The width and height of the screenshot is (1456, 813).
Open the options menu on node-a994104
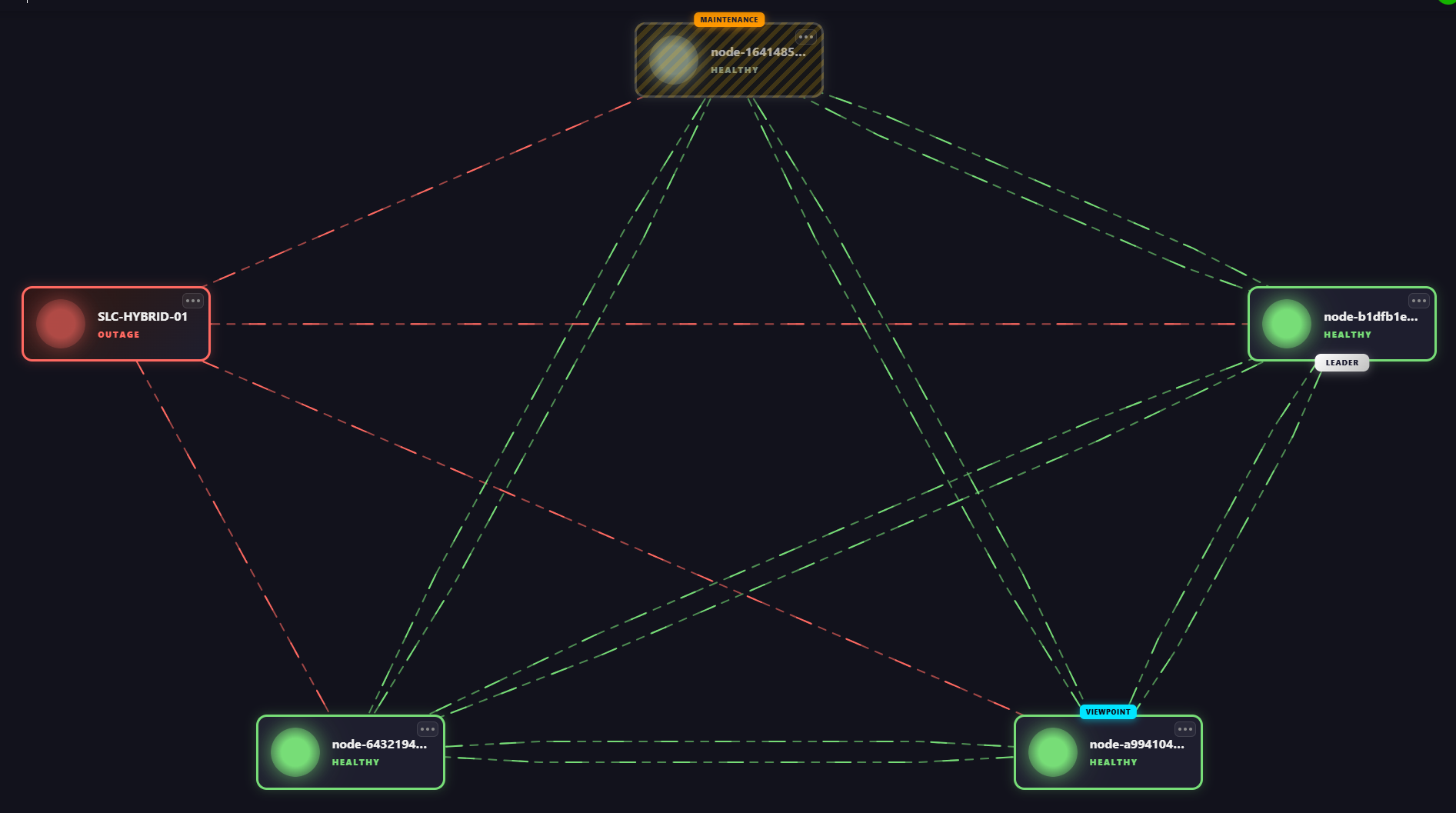coord(1185,728)
